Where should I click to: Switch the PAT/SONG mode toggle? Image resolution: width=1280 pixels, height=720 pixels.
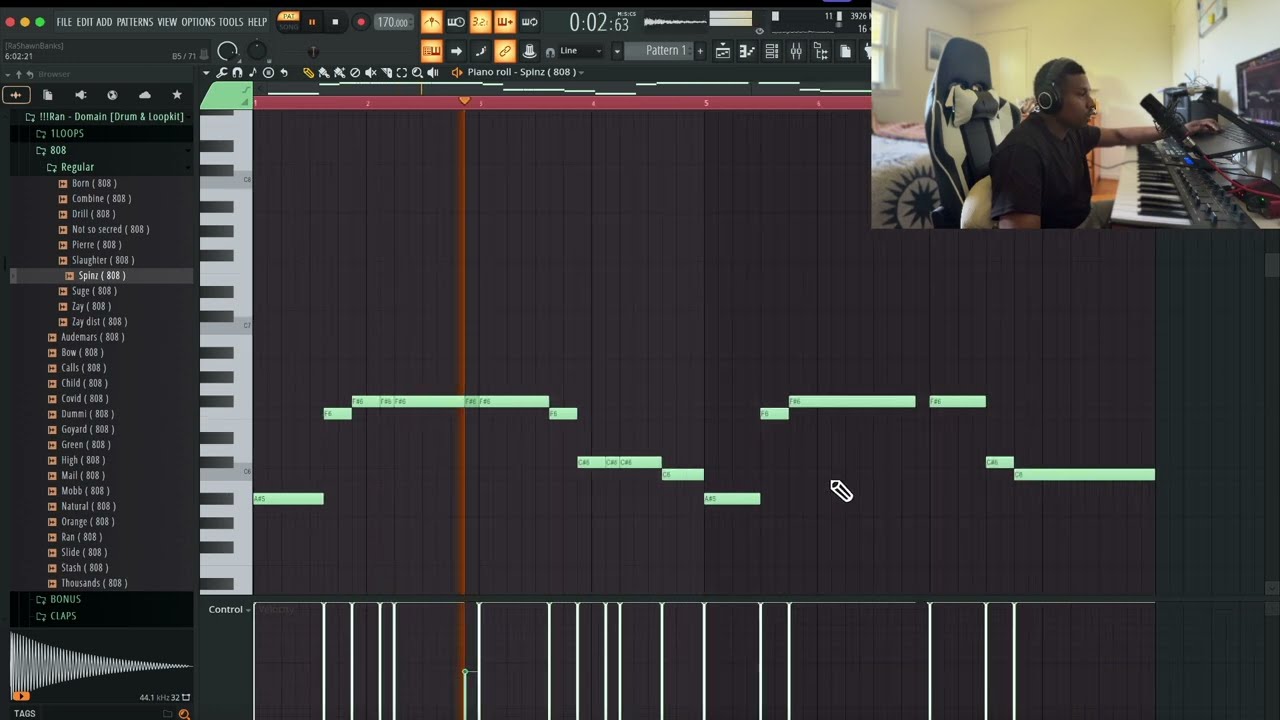click(289, 21)
